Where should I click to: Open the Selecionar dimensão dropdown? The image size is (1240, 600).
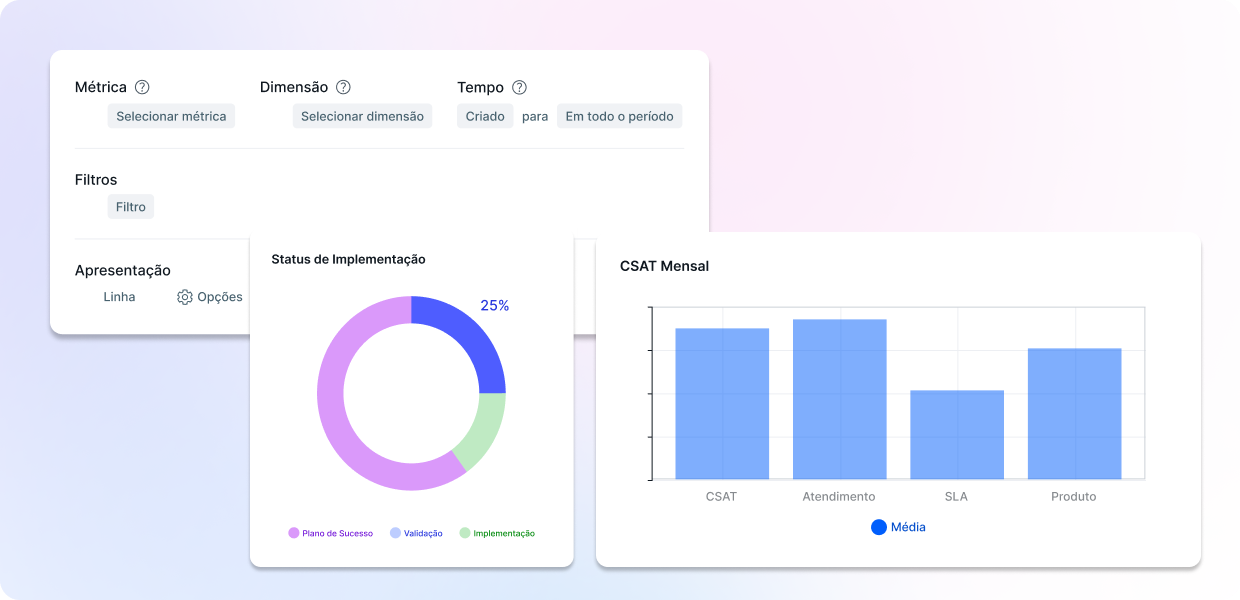tap(362, 116)
